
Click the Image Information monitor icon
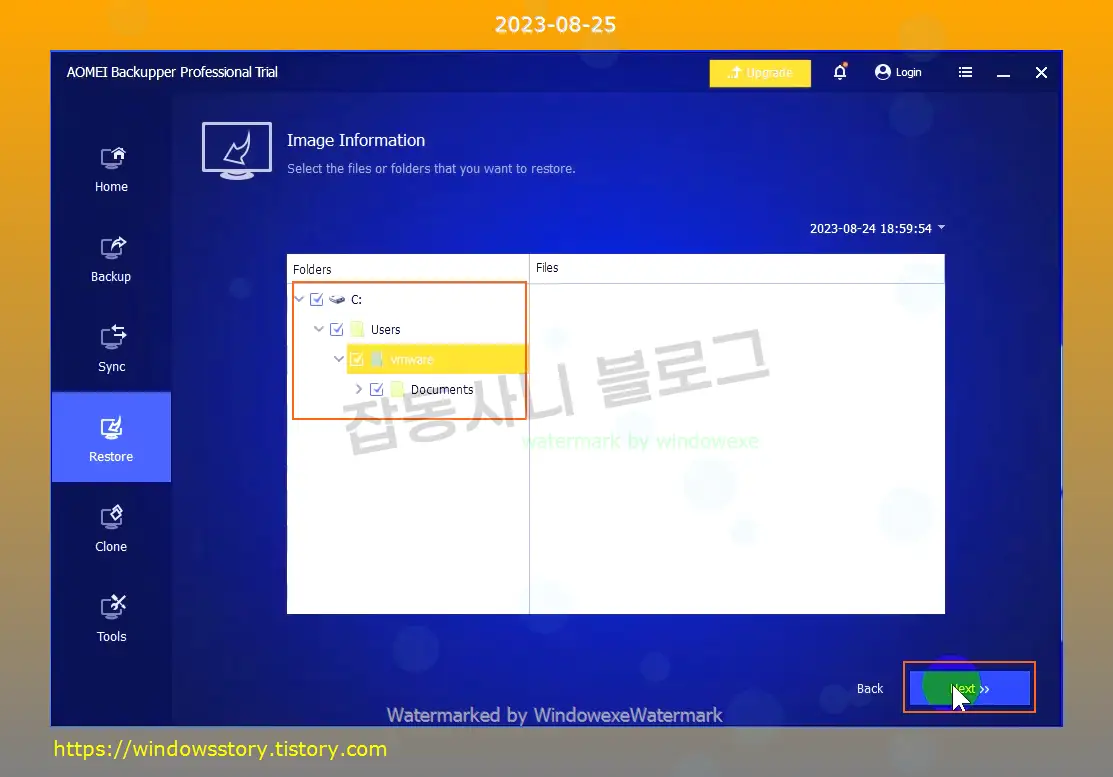(237, 151)
